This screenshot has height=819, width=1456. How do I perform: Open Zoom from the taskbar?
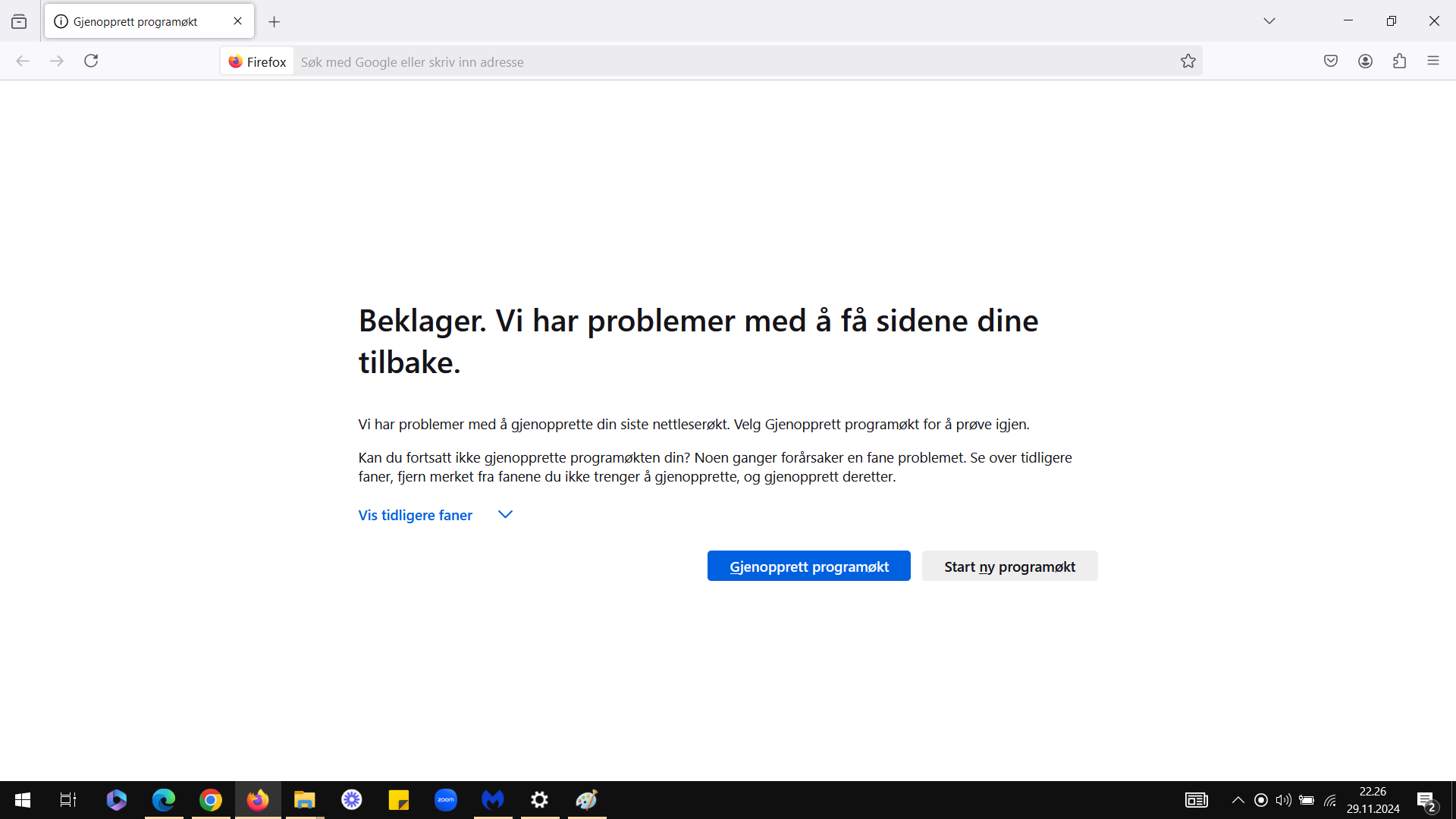(x=446, y=800)
